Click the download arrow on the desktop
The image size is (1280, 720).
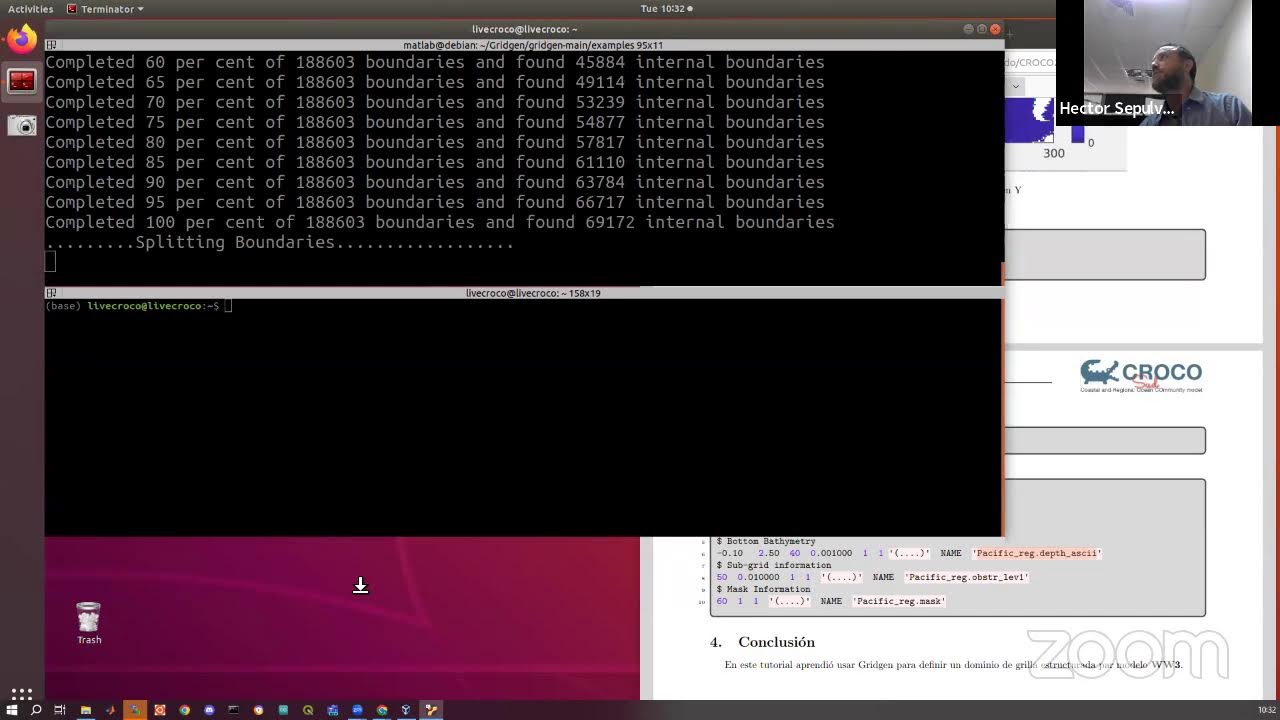[360, 585]
